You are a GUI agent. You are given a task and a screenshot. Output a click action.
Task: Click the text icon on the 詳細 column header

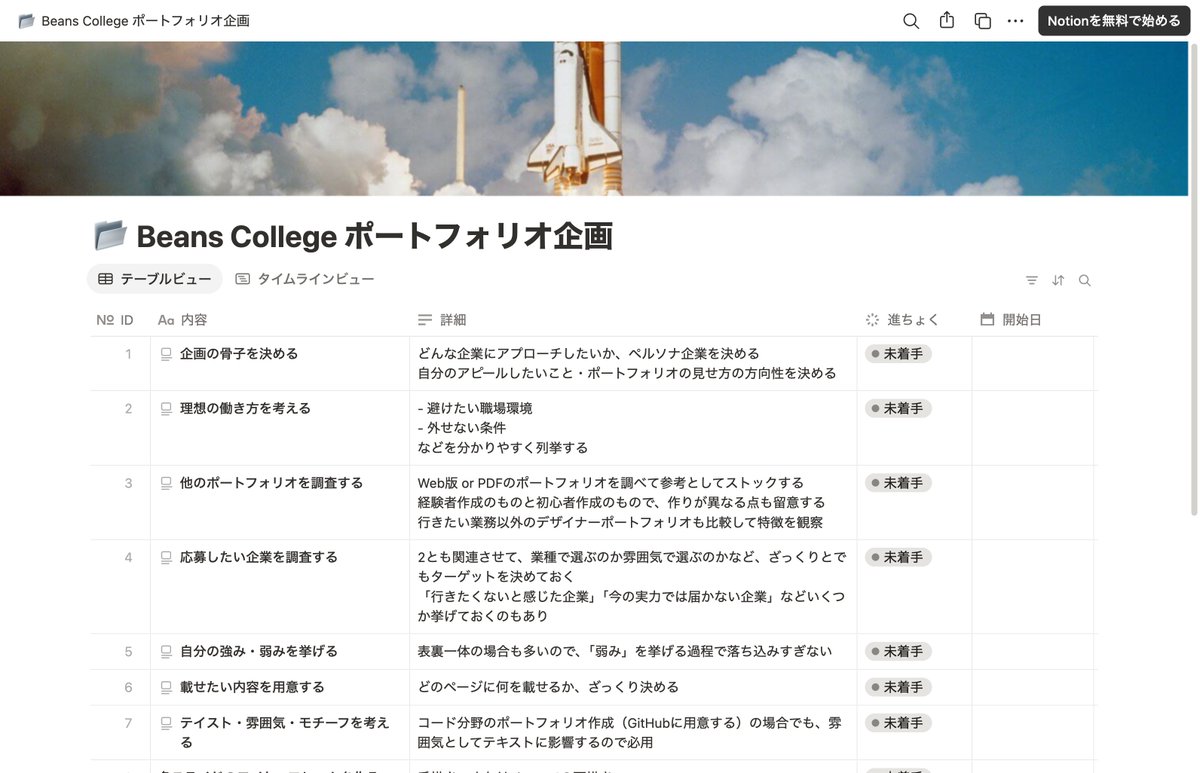pyautogui.click(x=426, y=319)
